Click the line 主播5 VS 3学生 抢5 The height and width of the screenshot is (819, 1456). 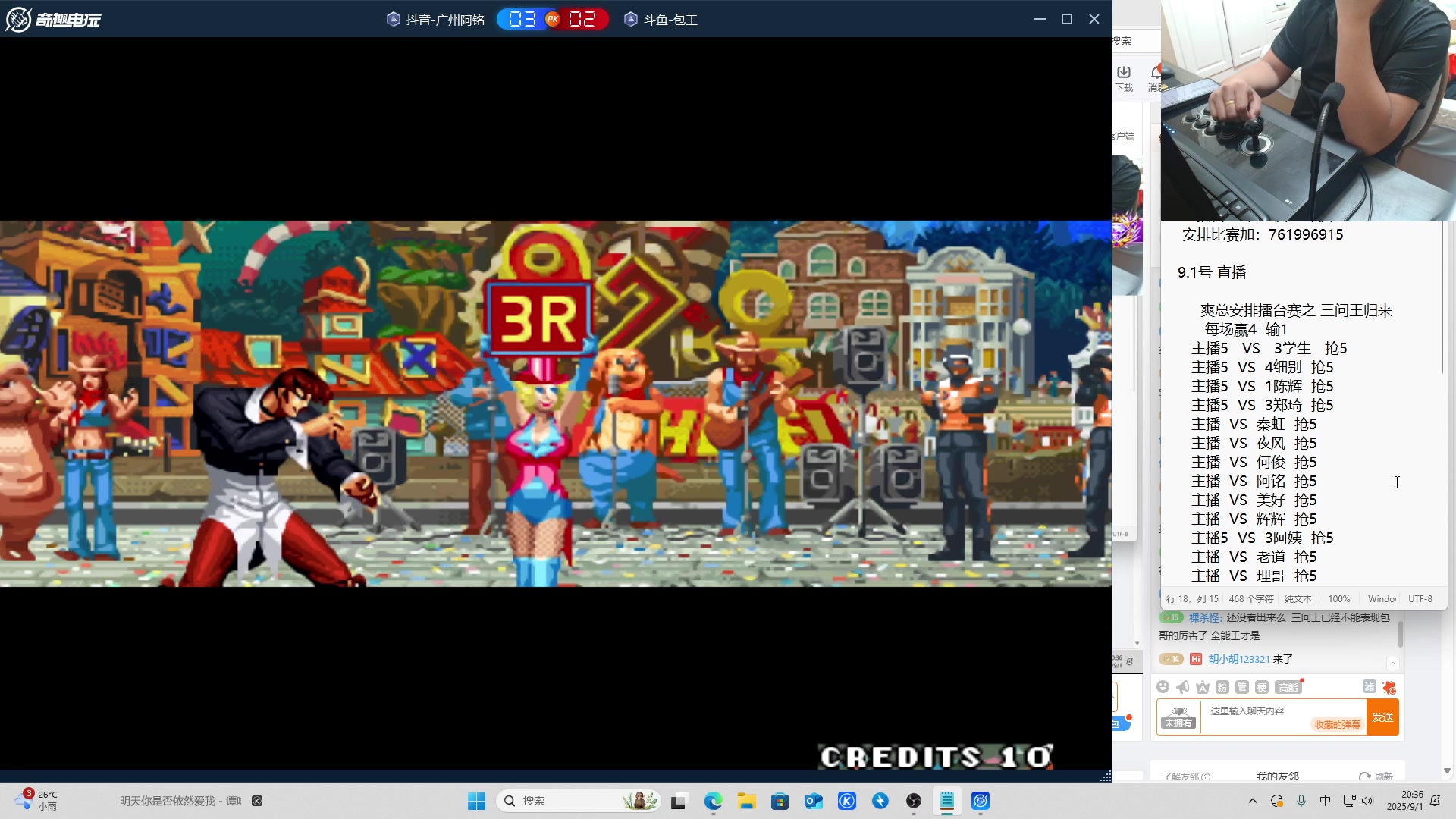[x=1269, y=348]
